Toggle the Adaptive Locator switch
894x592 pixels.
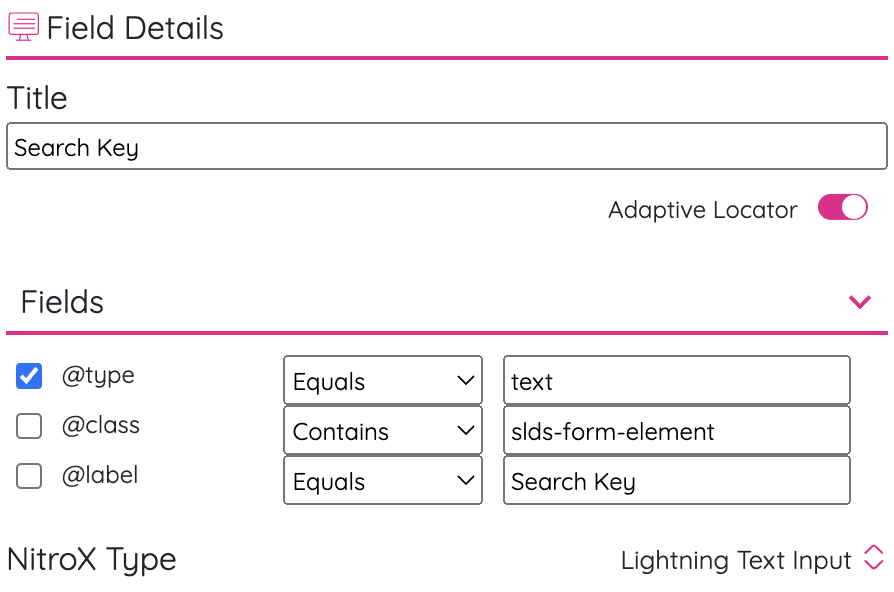(x=843, y=208)
